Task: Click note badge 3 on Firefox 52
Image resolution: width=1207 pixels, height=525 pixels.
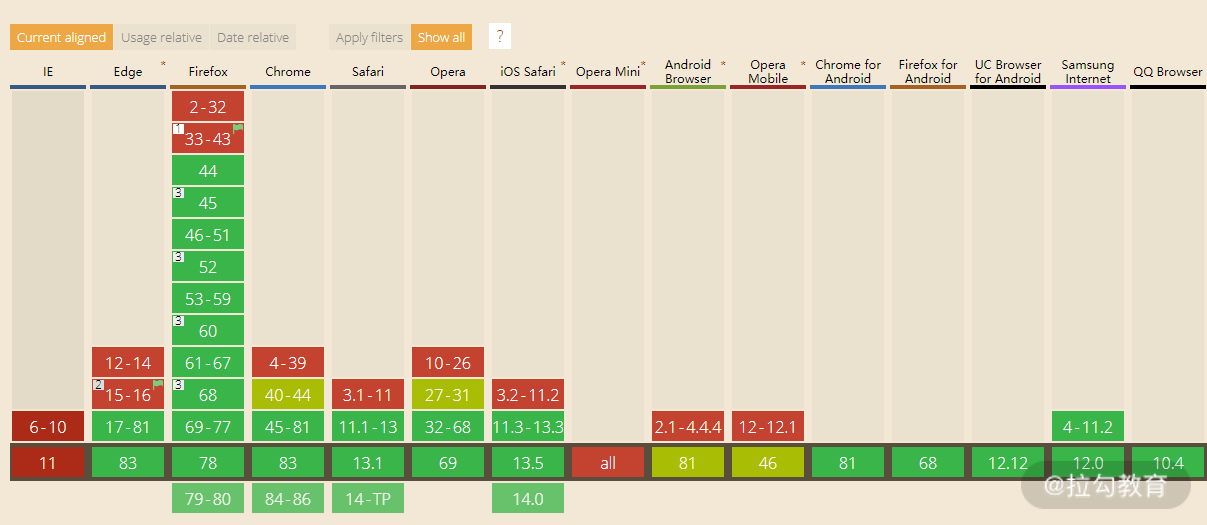Action: pyautogui.click(x=178, y=257)
